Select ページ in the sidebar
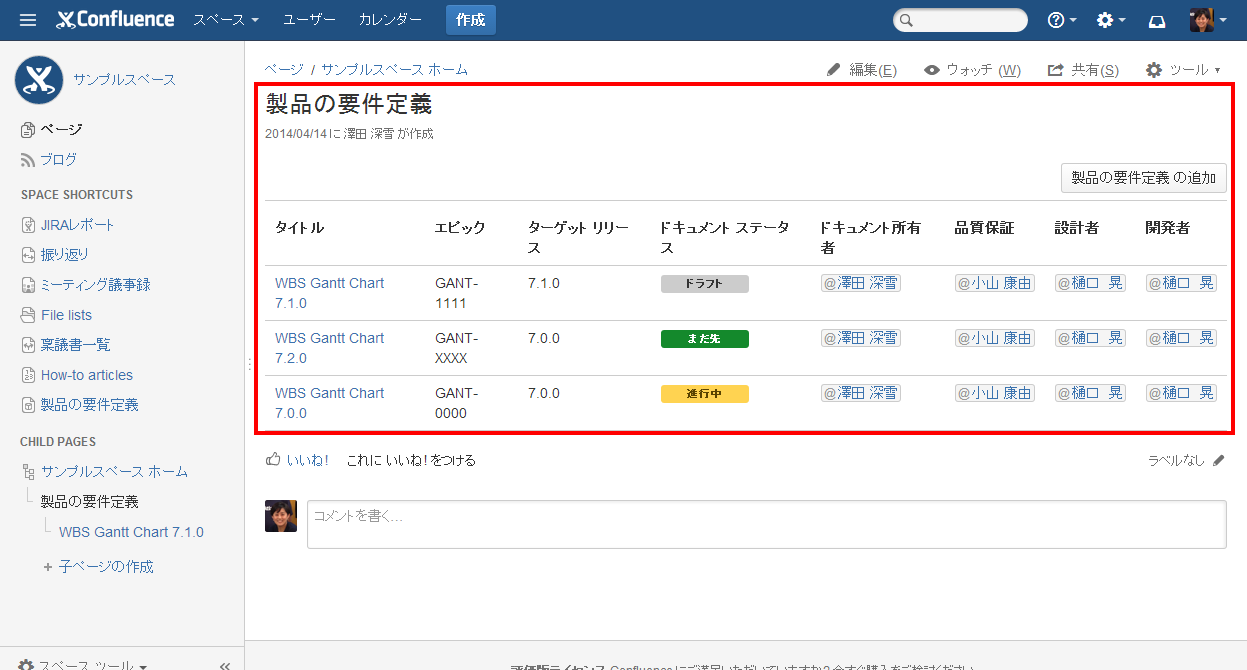This screenshot has width=1247, height=670. (61, 129)
